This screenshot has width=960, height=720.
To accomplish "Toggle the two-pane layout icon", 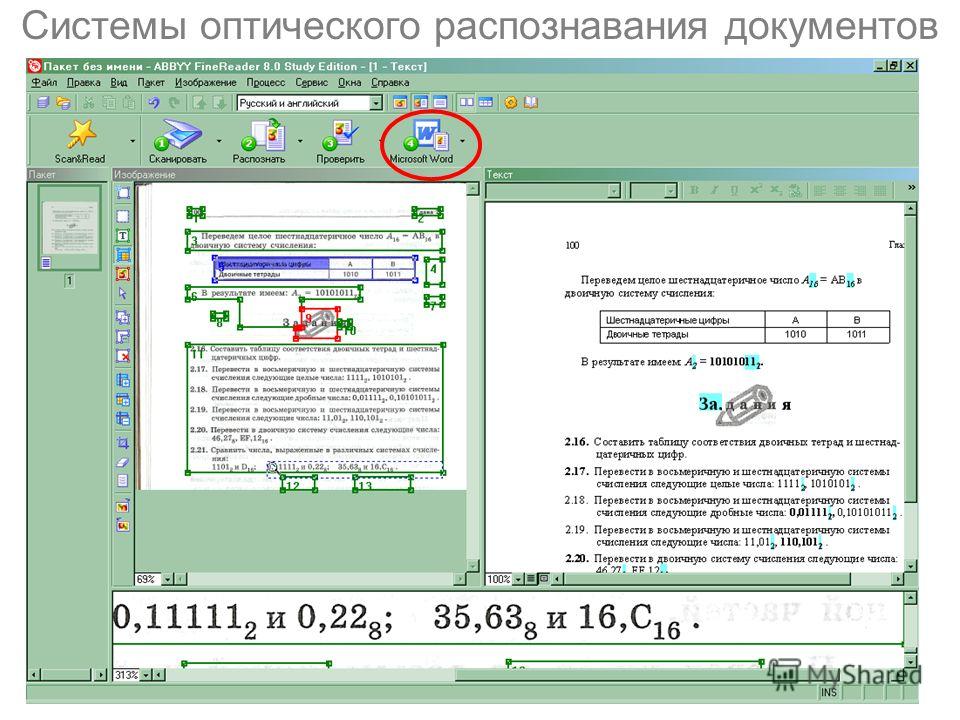I will click(x=467, y=103).
